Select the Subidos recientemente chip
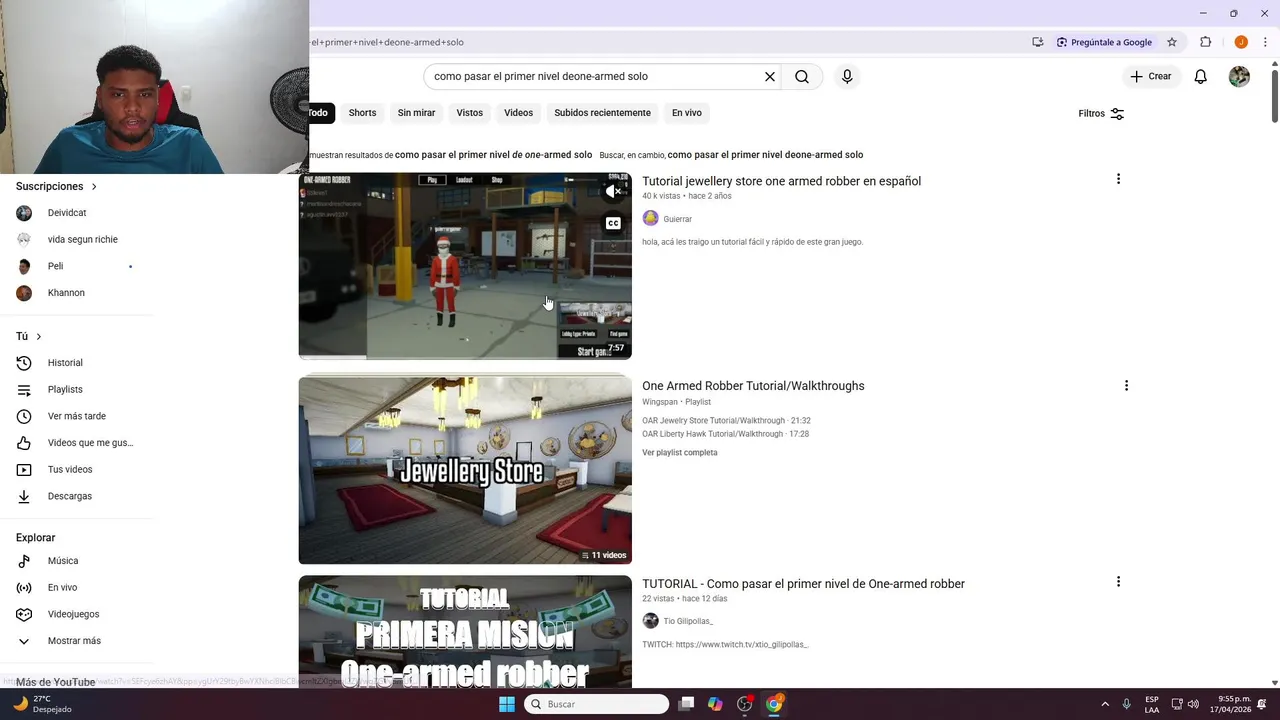This screenshot has width=1280, height=720. [x=602, y=113]
